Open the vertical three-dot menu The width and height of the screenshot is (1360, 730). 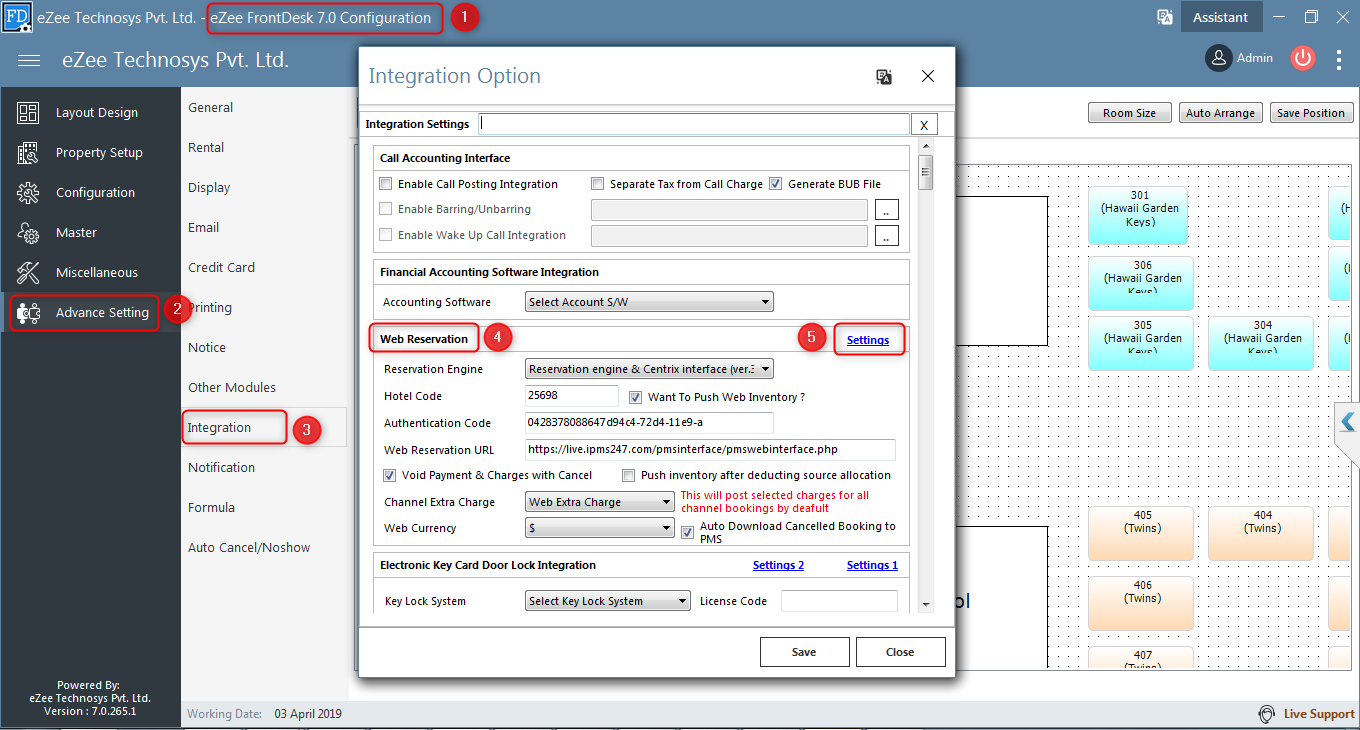1339,60
